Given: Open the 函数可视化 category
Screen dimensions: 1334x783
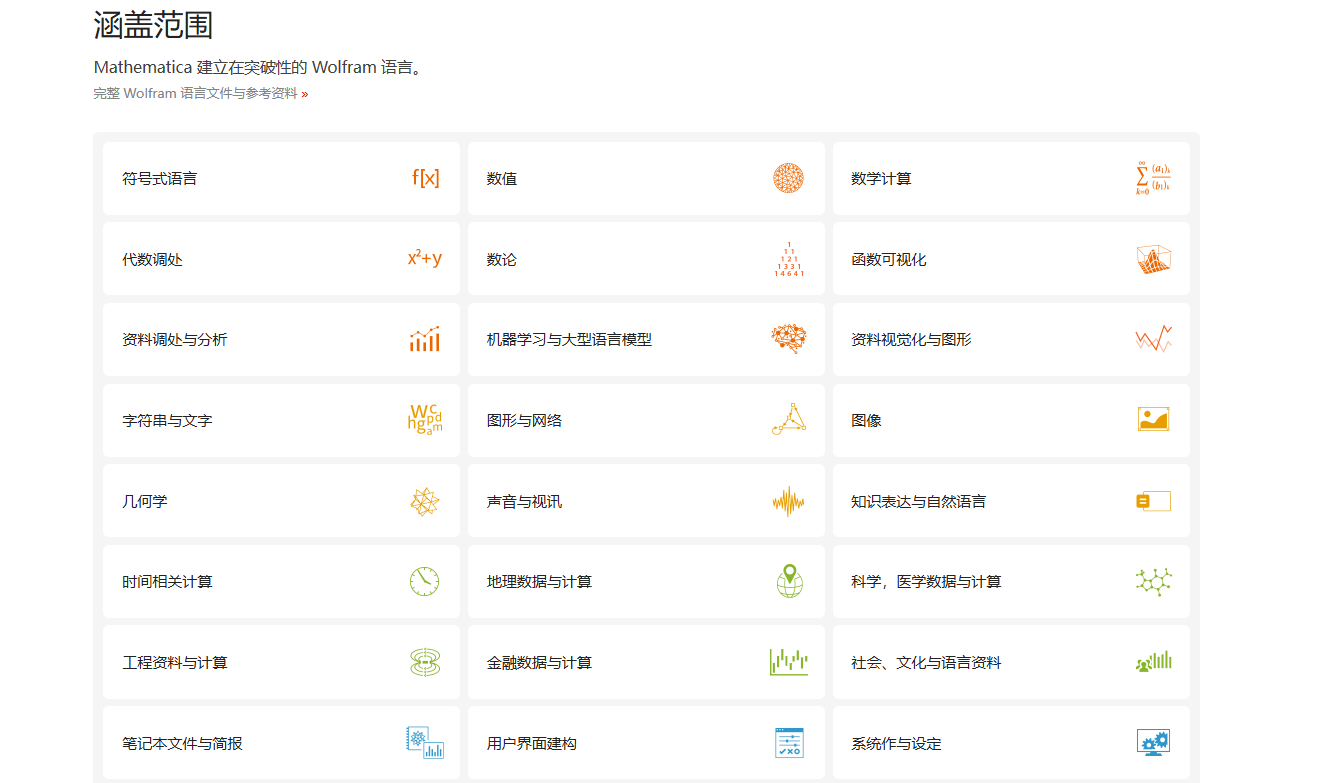Looking at the screenshot, I should pyautogui.click(x=1011, y=259).
